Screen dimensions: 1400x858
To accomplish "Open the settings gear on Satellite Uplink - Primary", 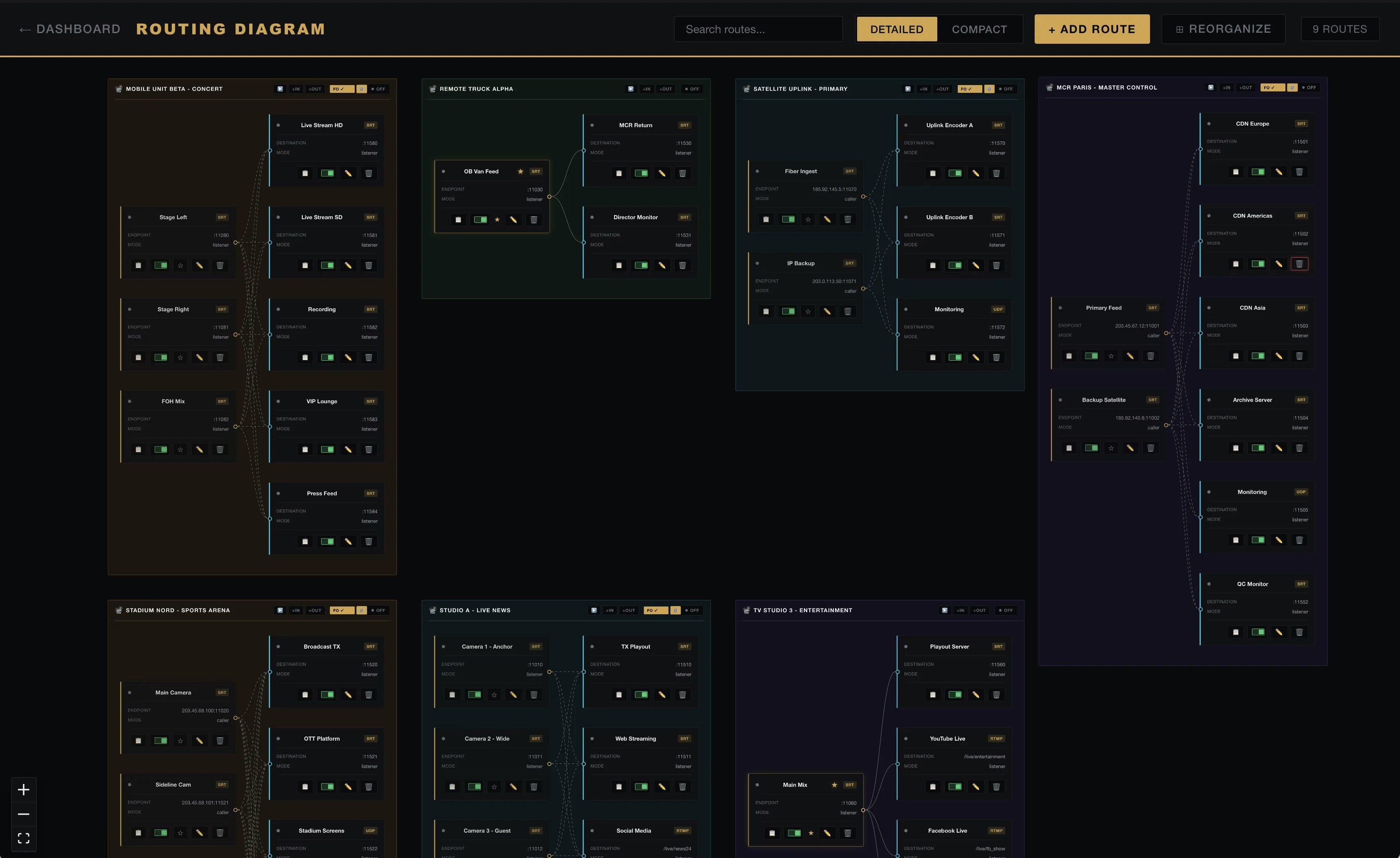I will point(990,89).
